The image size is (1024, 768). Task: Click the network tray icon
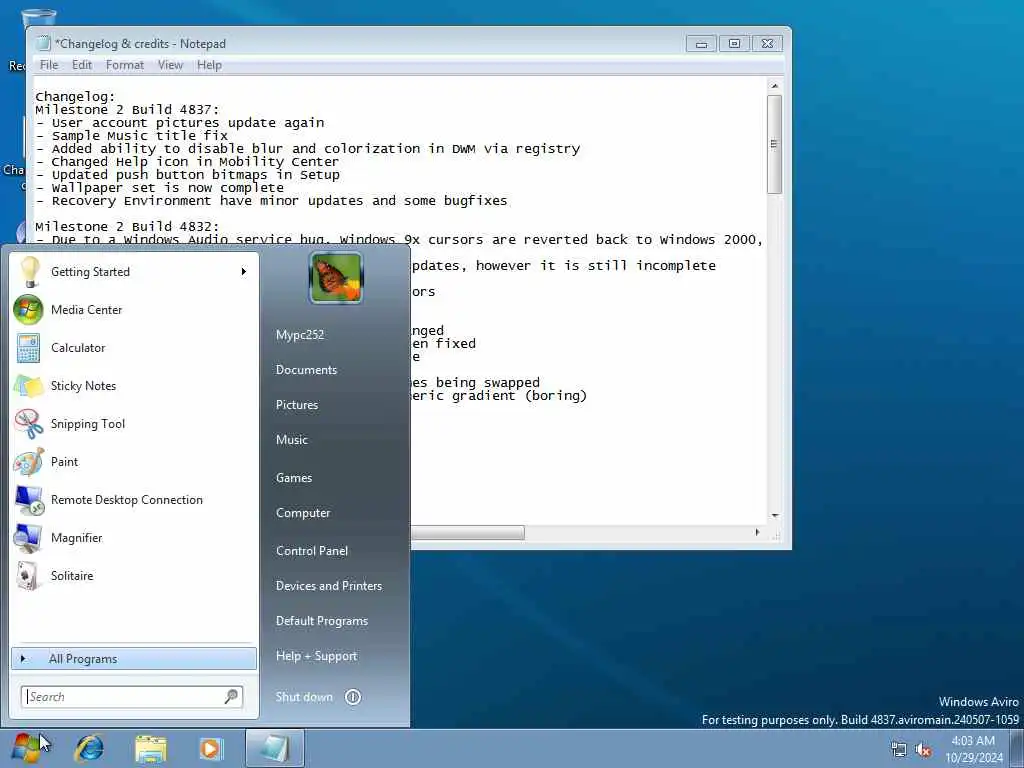point(899,750)
